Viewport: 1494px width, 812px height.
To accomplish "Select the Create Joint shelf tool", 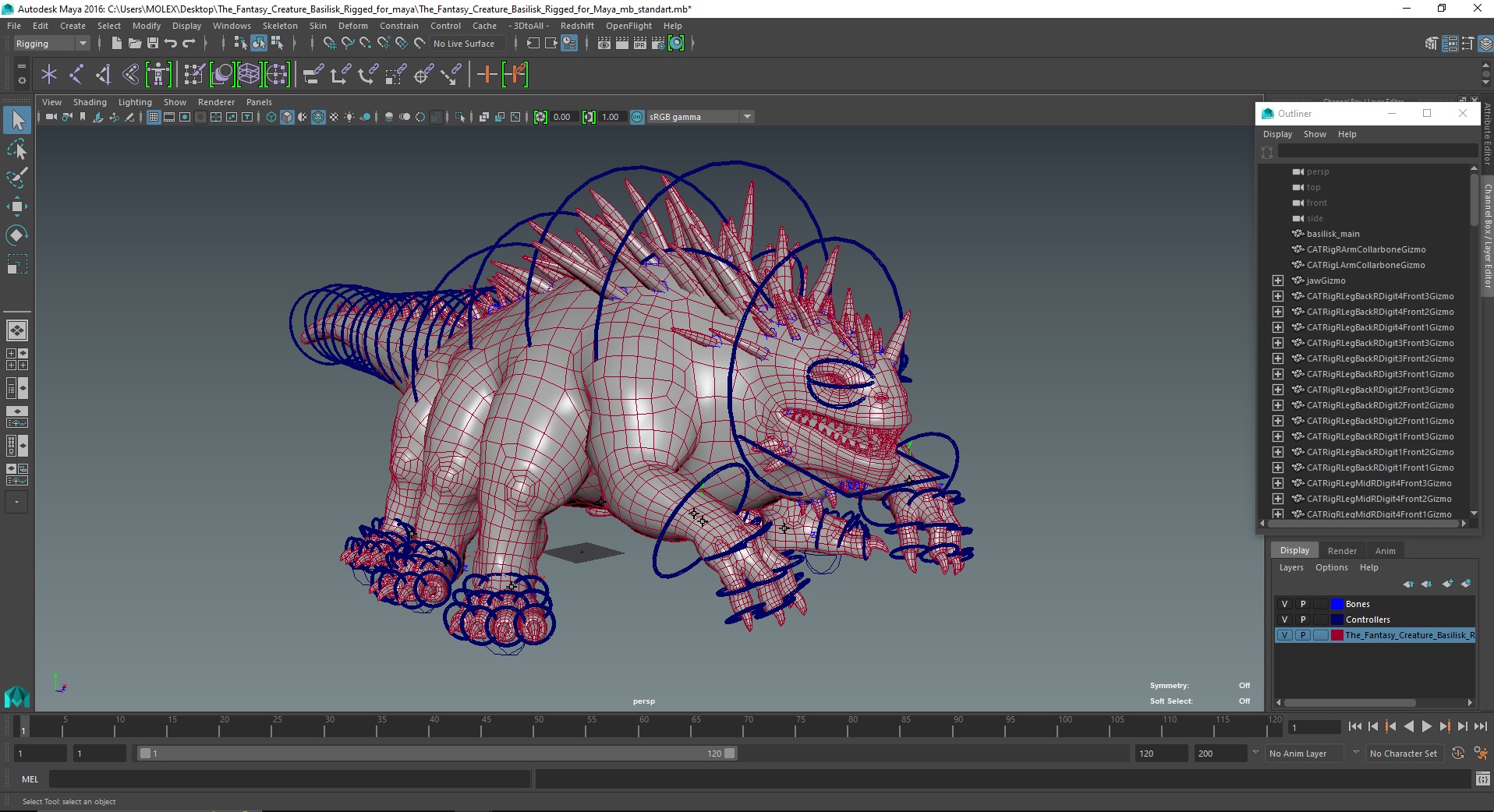I will 76,75.
